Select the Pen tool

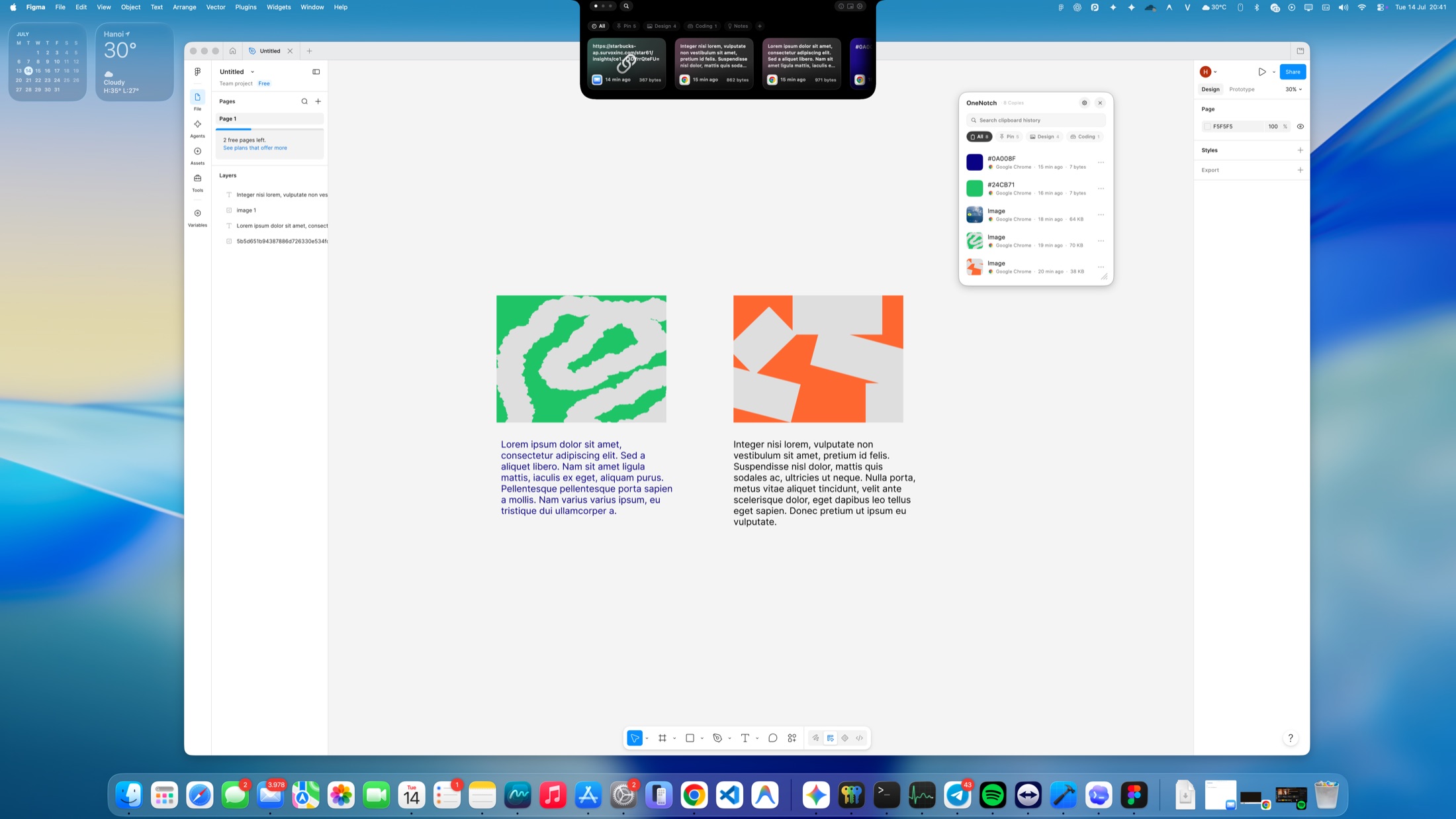(x=717, y=738)
